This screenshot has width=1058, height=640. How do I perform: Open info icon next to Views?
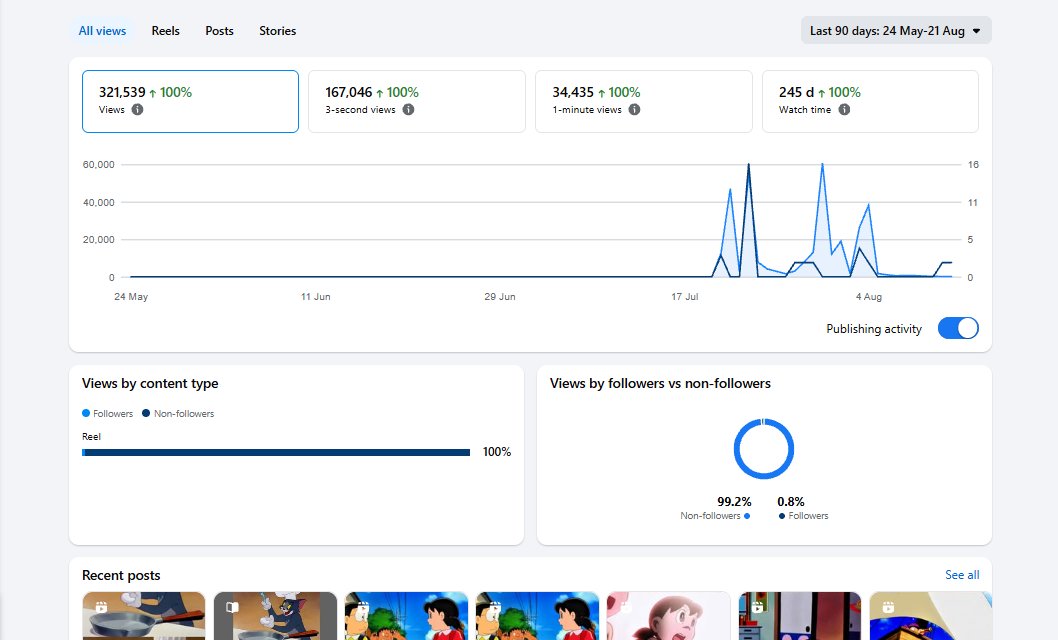pos(137,109)
